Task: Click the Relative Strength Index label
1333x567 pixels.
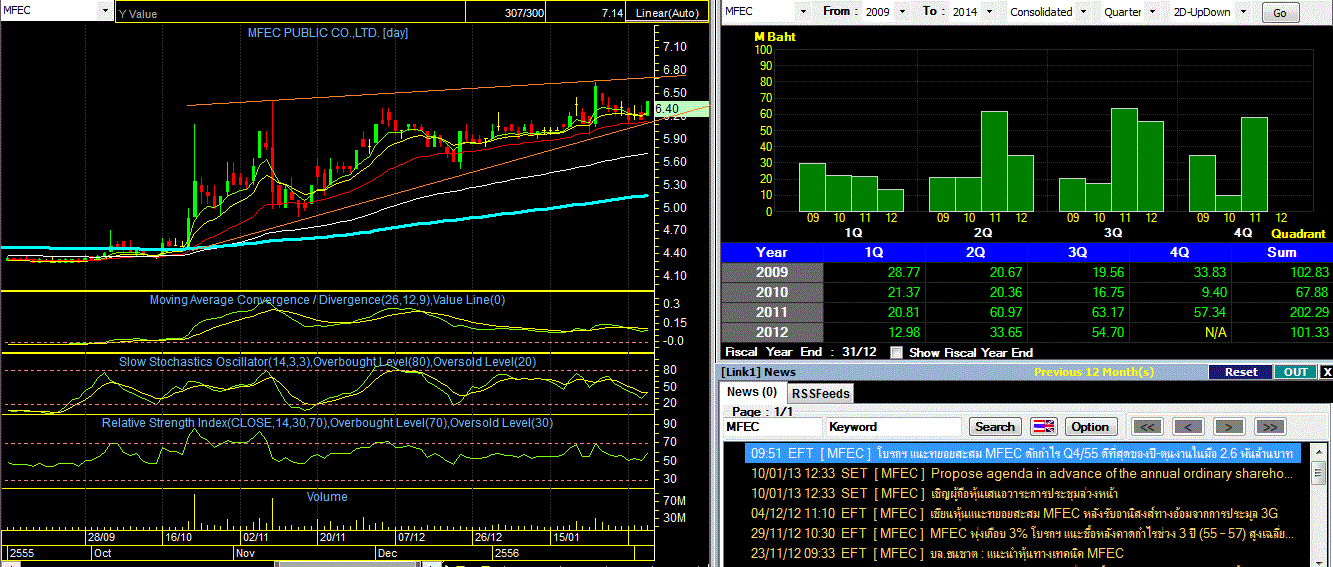Action: [x=327, y=423]
